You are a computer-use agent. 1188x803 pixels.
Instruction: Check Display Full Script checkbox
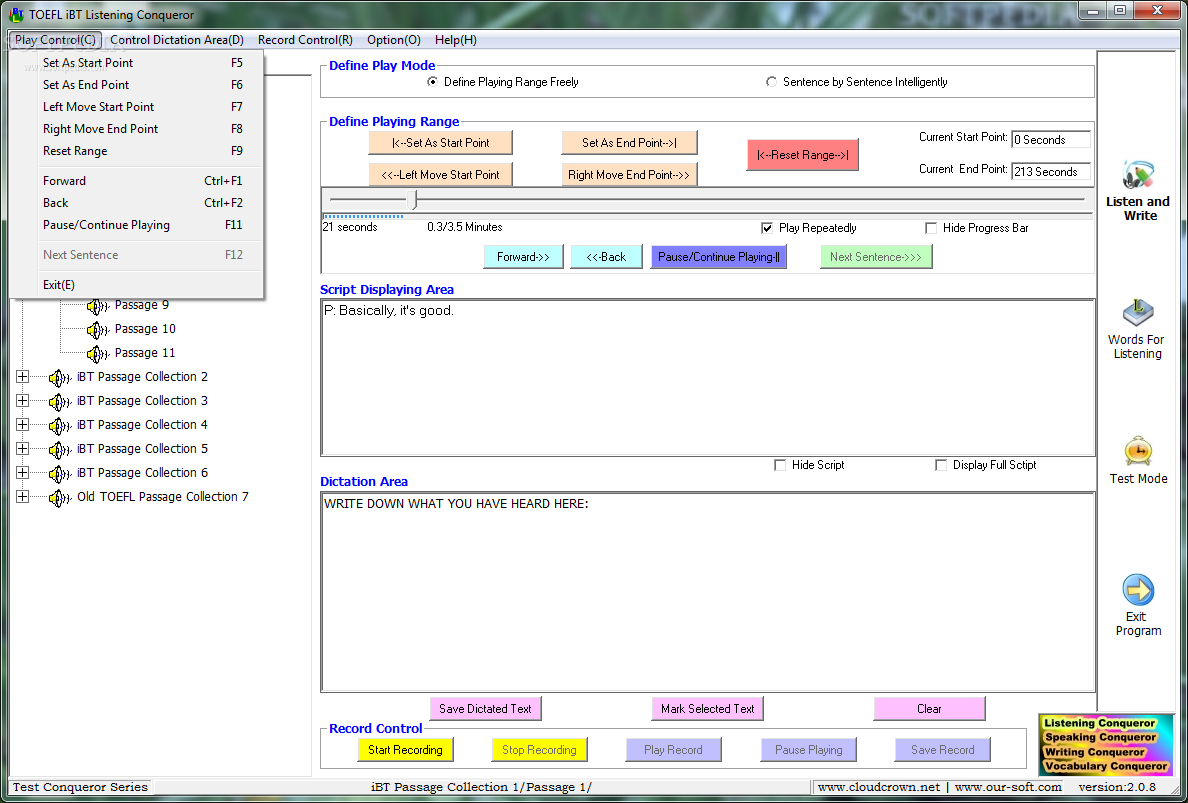click(941, 465)
